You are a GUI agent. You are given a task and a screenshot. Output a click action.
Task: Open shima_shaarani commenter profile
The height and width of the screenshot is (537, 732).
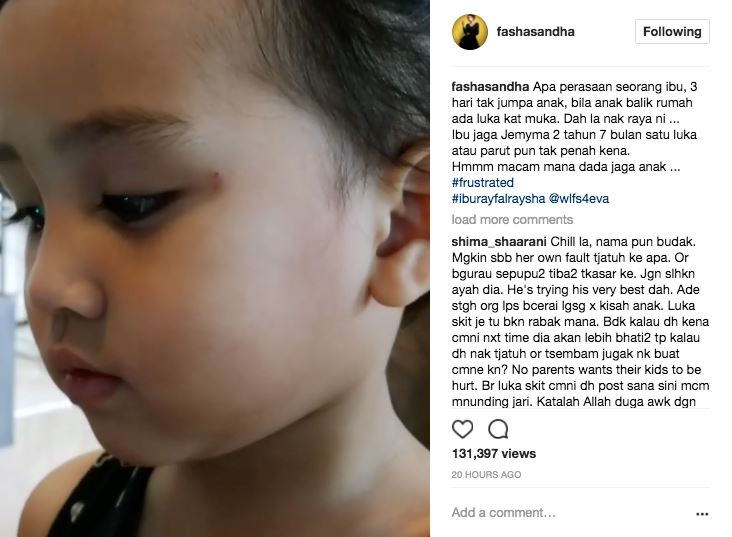pos(499,242)
